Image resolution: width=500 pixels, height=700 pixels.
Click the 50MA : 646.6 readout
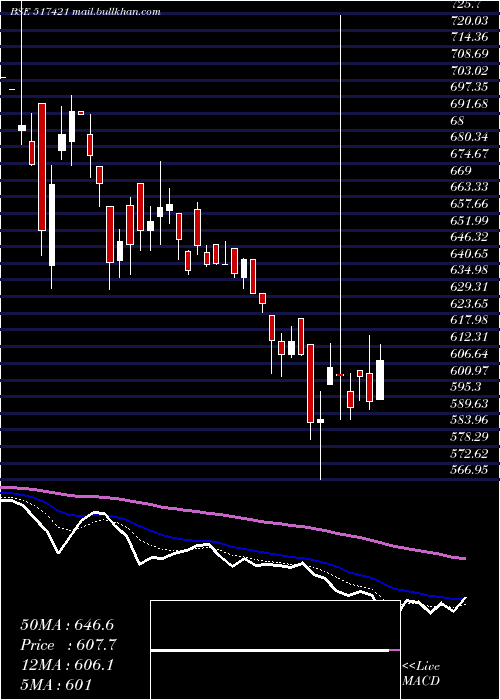click(67, 625)
